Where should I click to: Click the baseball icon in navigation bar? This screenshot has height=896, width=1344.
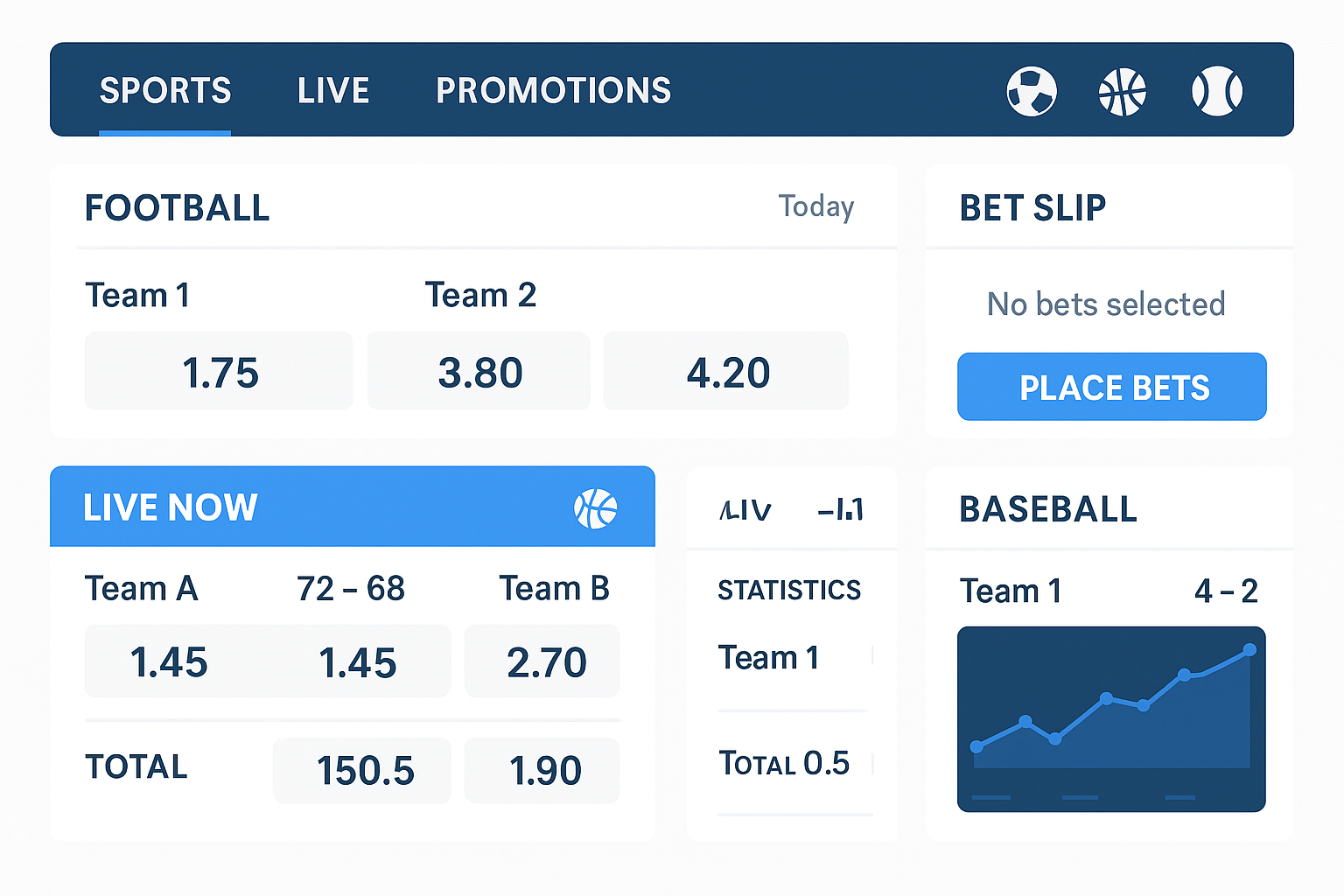pos(1216,91)
